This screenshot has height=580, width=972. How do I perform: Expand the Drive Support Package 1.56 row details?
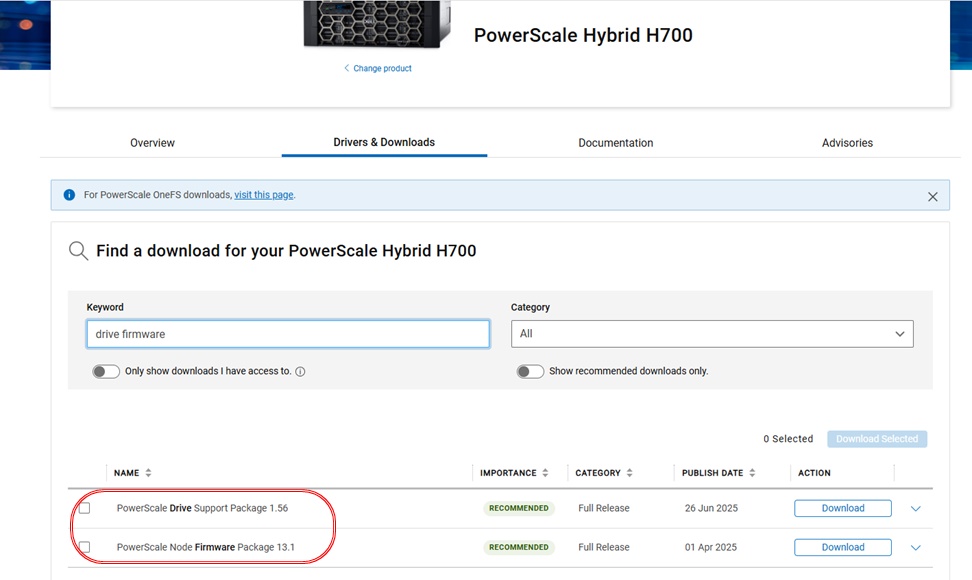(916, 509)
